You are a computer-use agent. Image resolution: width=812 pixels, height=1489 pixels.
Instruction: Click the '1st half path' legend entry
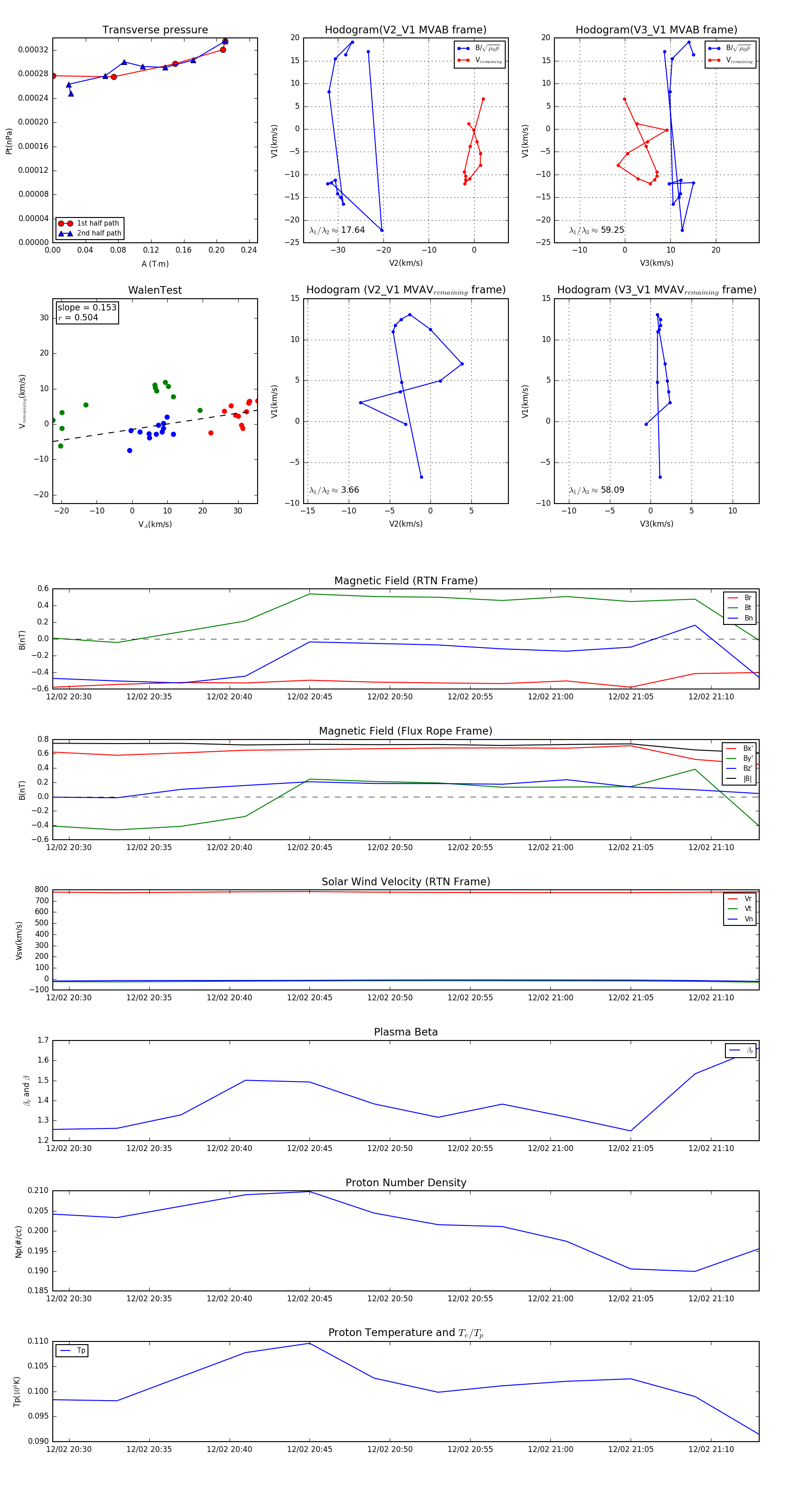[x=90, y=223]
